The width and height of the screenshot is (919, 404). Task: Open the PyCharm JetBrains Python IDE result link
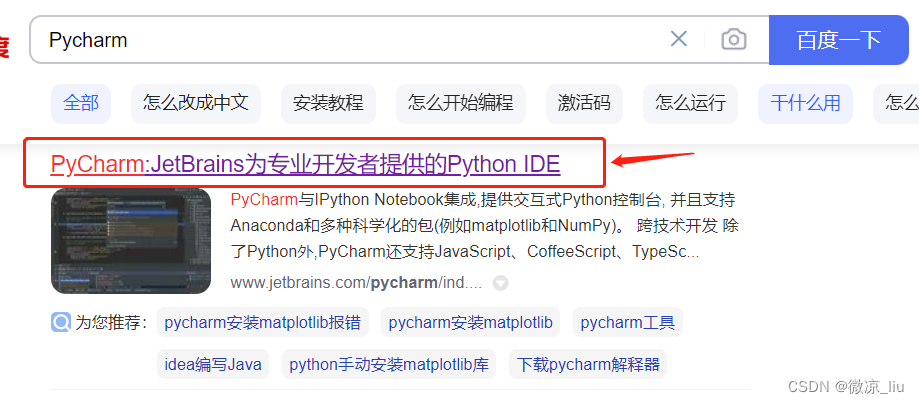(x=305, y=164)
